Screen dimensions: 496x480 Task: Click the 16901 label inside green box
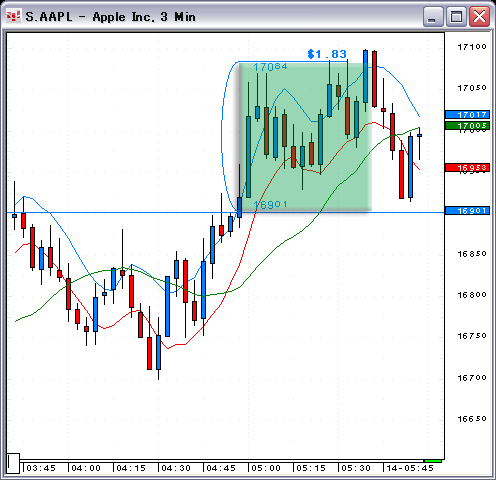click(270, 204)
